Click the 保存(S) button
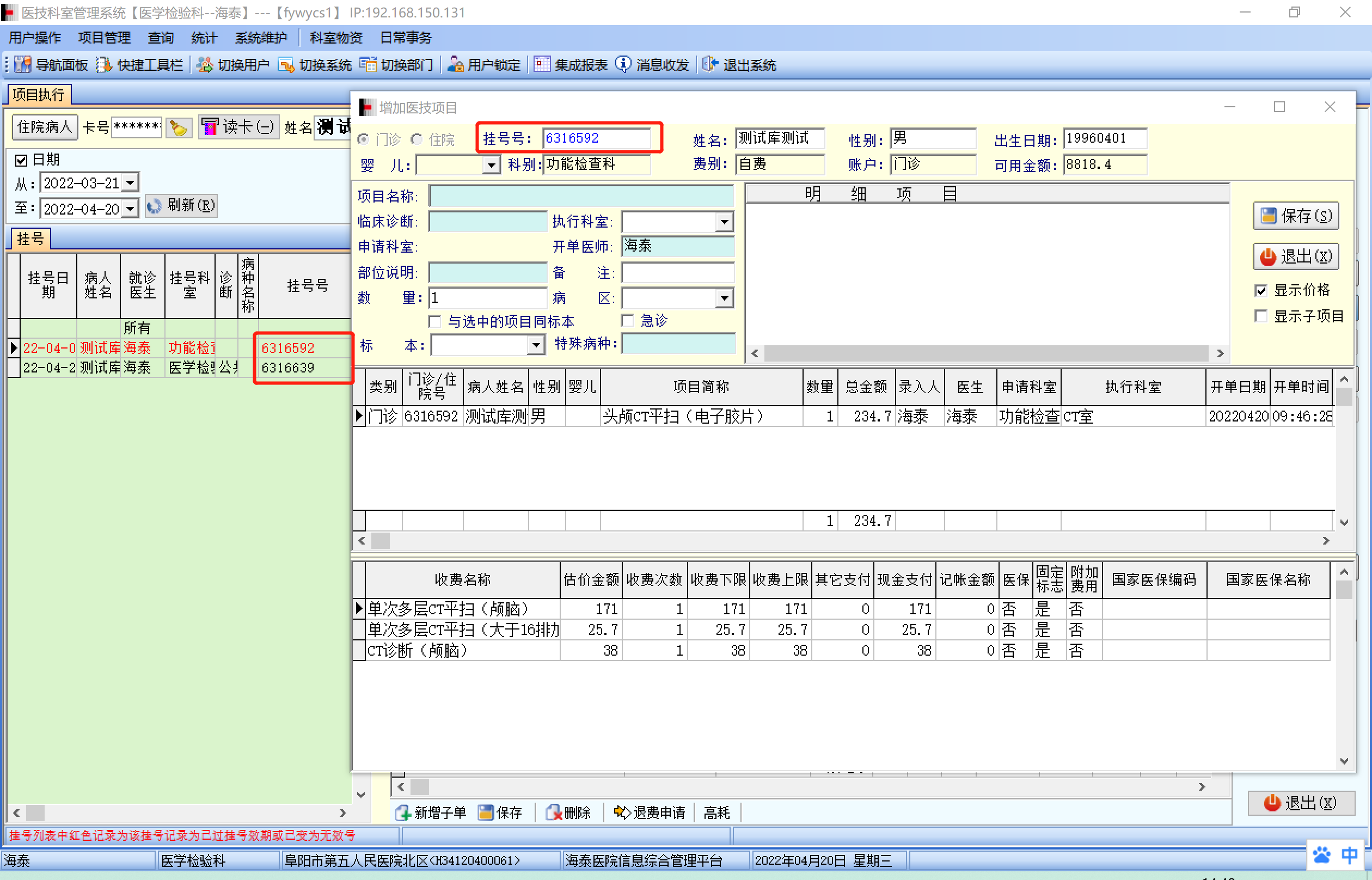The image size is (1372, 880). click(1295, 216)
